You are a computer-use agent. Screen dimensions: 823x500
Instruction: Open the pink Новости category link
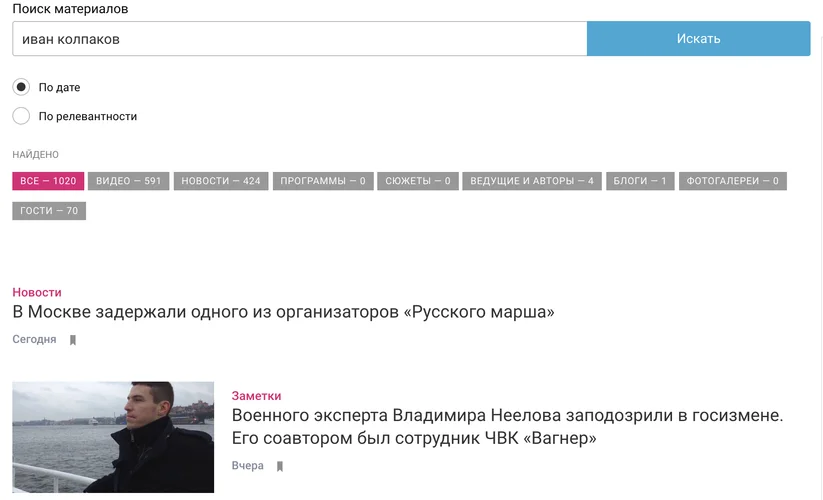tap(37, 292)
